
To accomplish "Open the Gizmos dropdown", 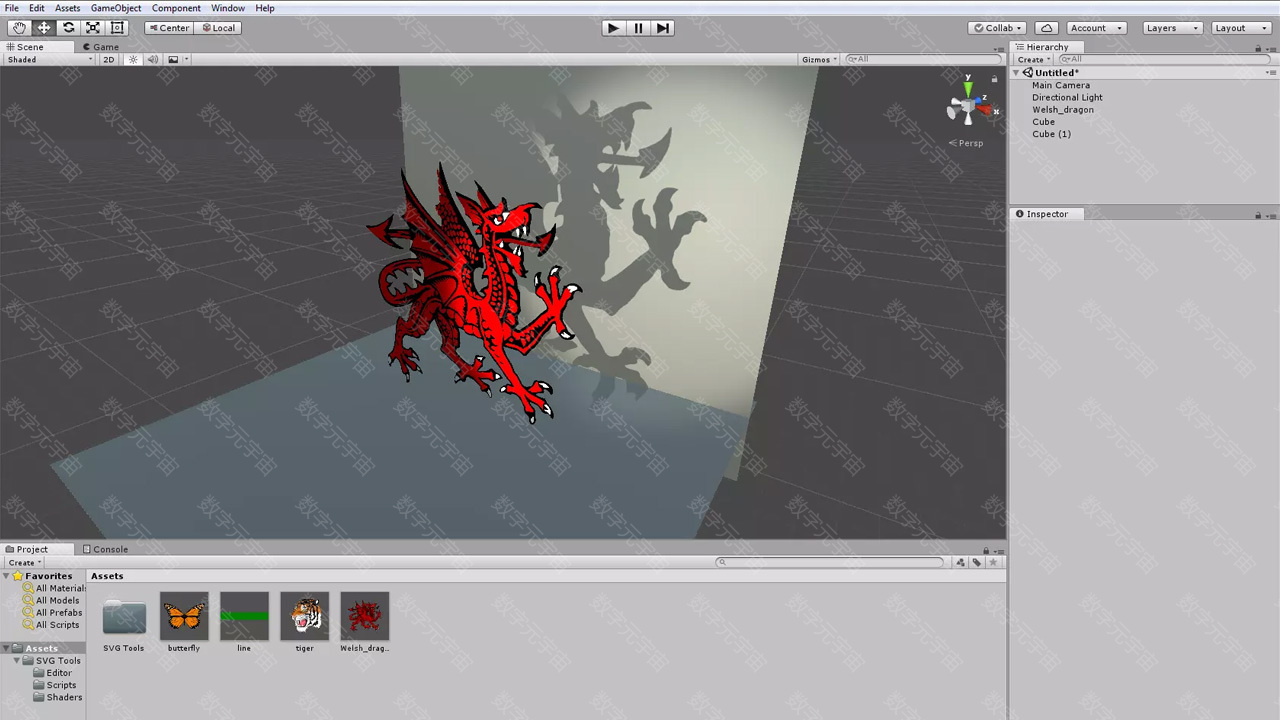I will coord(820,59).
